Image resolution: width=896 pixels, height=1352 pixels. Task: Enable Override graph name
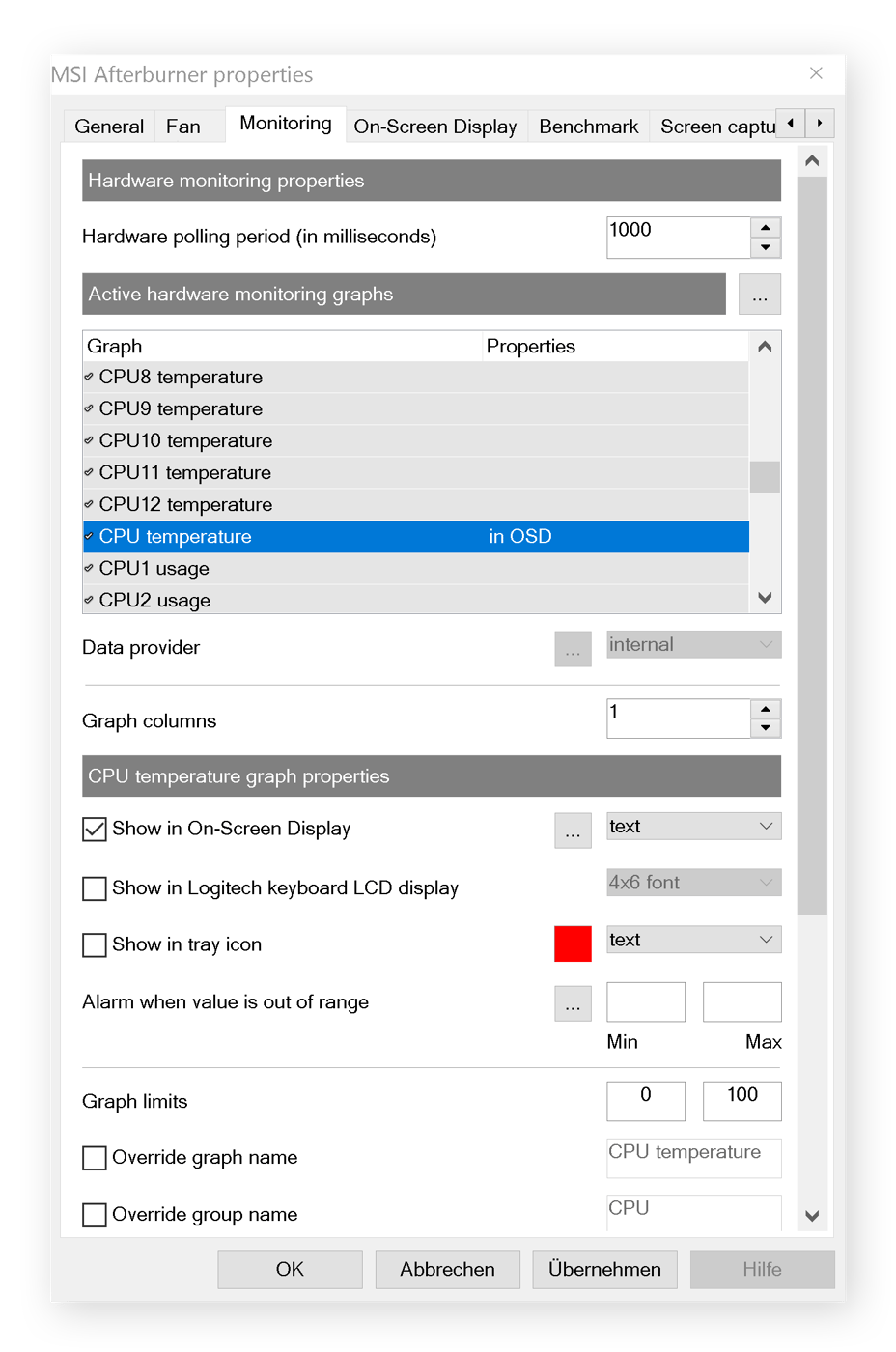tap(93, 1157)
